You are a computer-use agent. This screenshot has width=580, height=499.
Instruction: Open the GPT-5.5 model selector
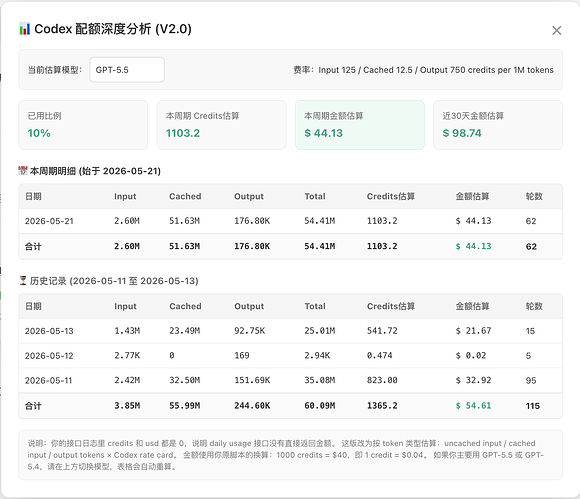pos(127,70)
